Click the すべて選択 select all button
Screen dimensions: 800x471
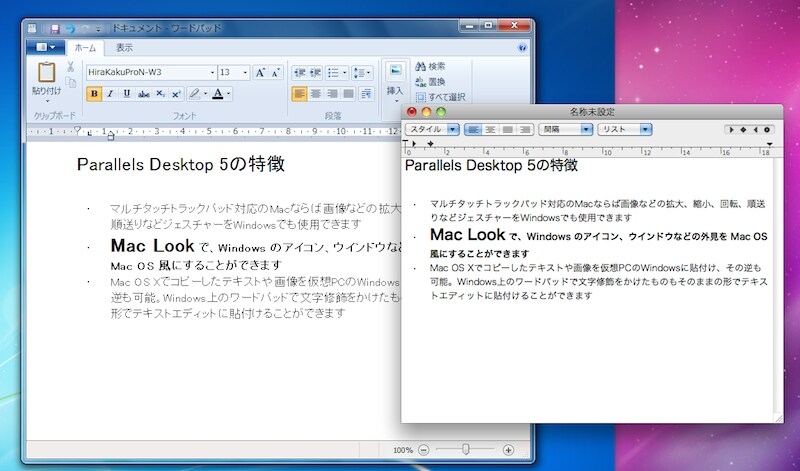click(440, 96)
